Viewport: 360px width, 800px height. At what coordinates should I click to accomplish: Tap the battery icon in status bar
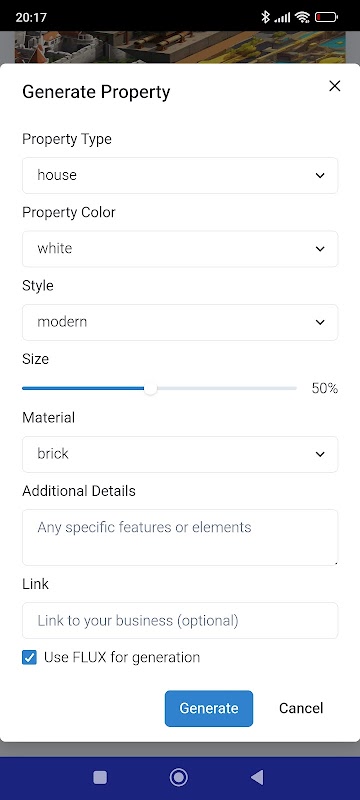326,17
